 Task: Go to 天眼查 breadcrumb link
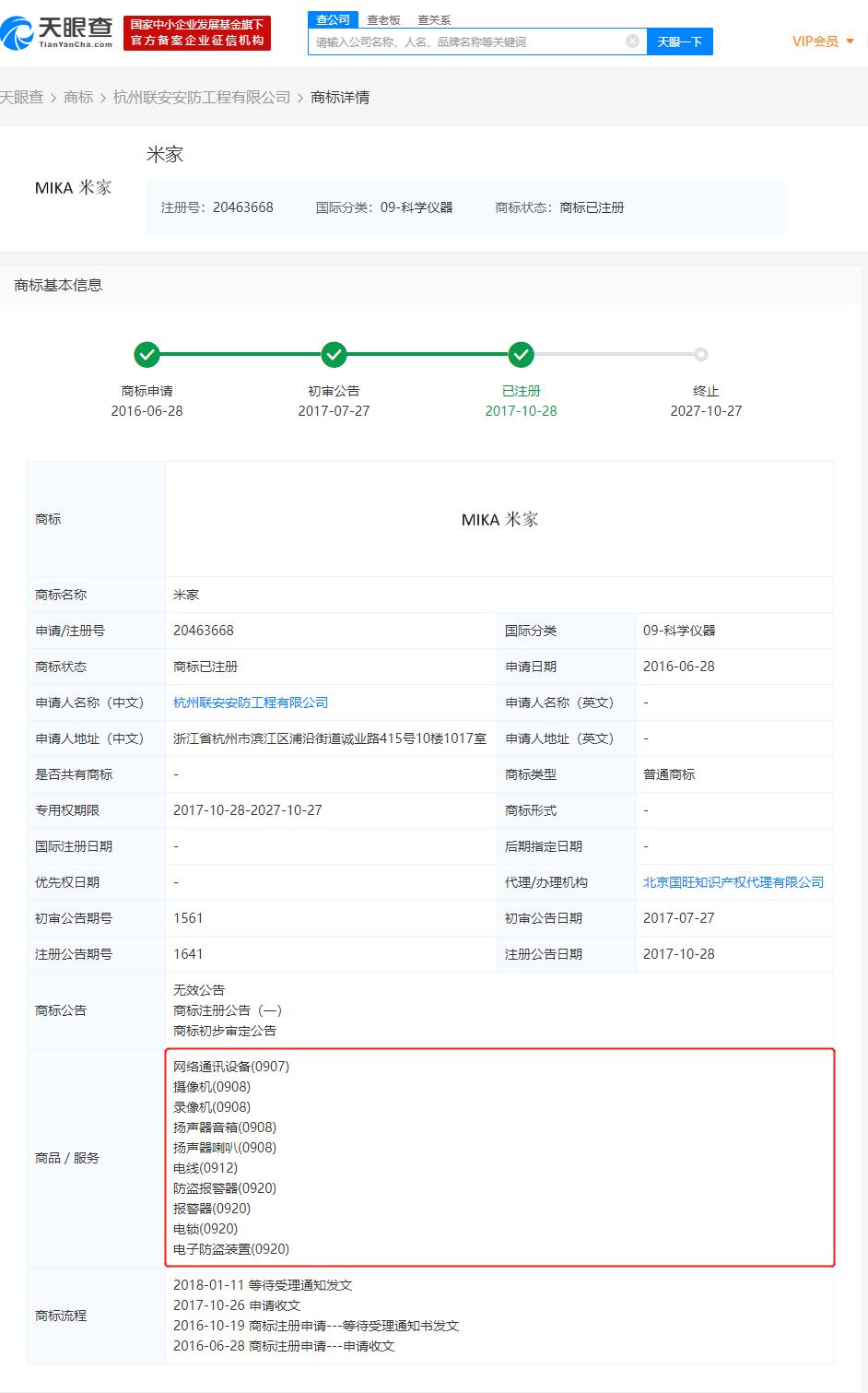click(x=21, y=97)
